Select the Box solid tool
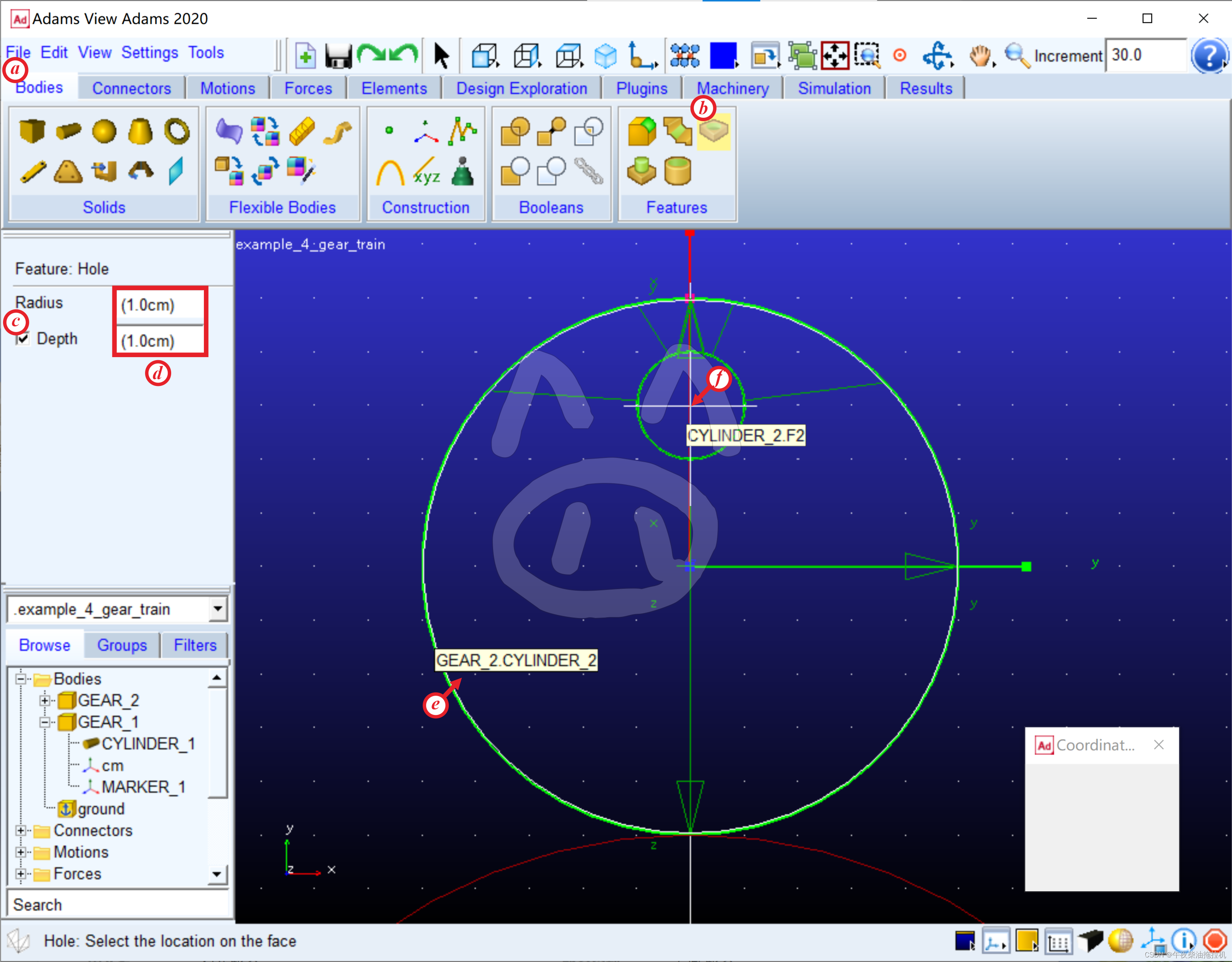Viewport: 1232px width, 962px height. pos(32,131)
